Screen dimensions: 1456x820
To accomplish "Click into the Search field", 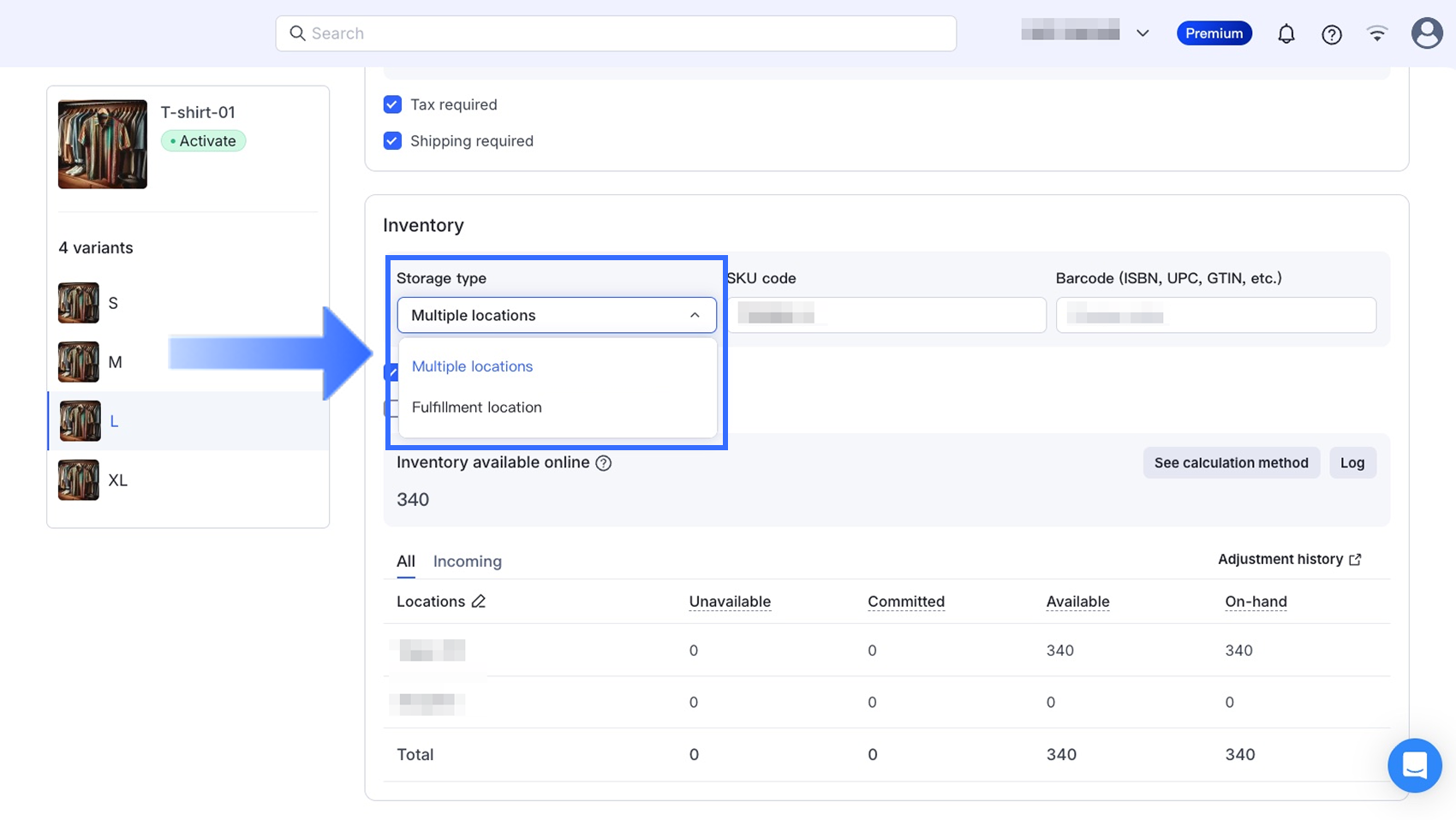I will point(617,33).
